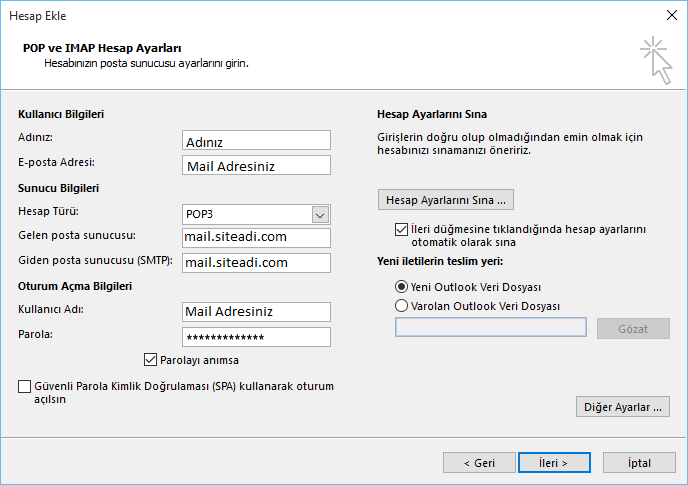The width and height of the screenshot is (688, 485).
Task: Click the Gelen posta sunucusu field
Action: click(256, 238)
